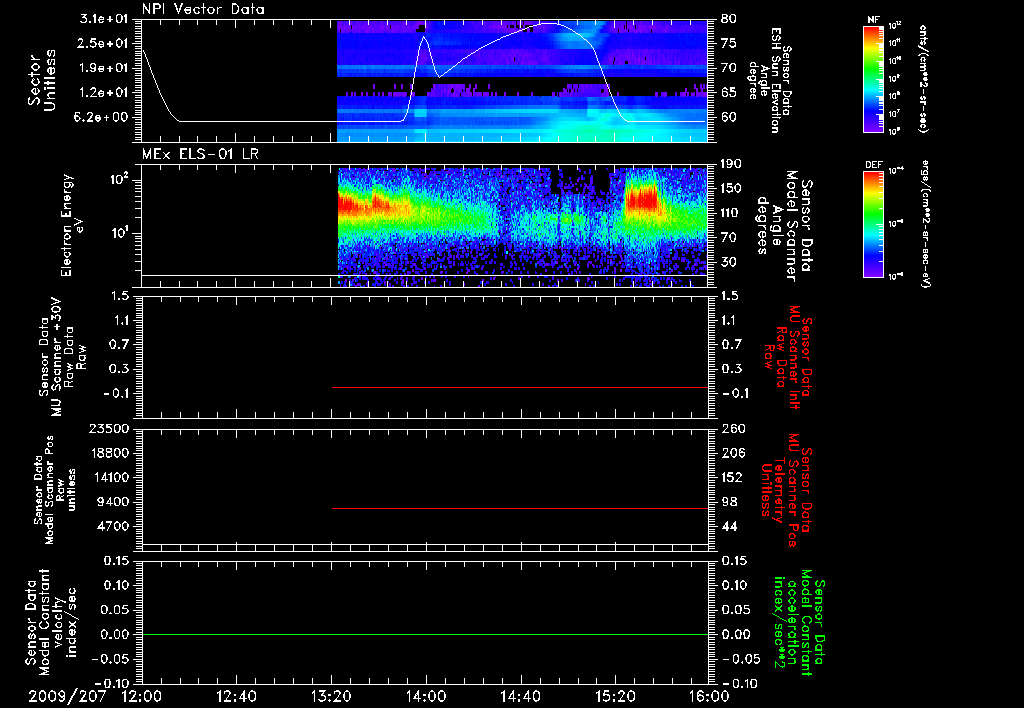Viewport: 1024px width, 708px height.
Task: Click the 'MU Scanner +30V Raw Data' label
Action: [62, 357]
